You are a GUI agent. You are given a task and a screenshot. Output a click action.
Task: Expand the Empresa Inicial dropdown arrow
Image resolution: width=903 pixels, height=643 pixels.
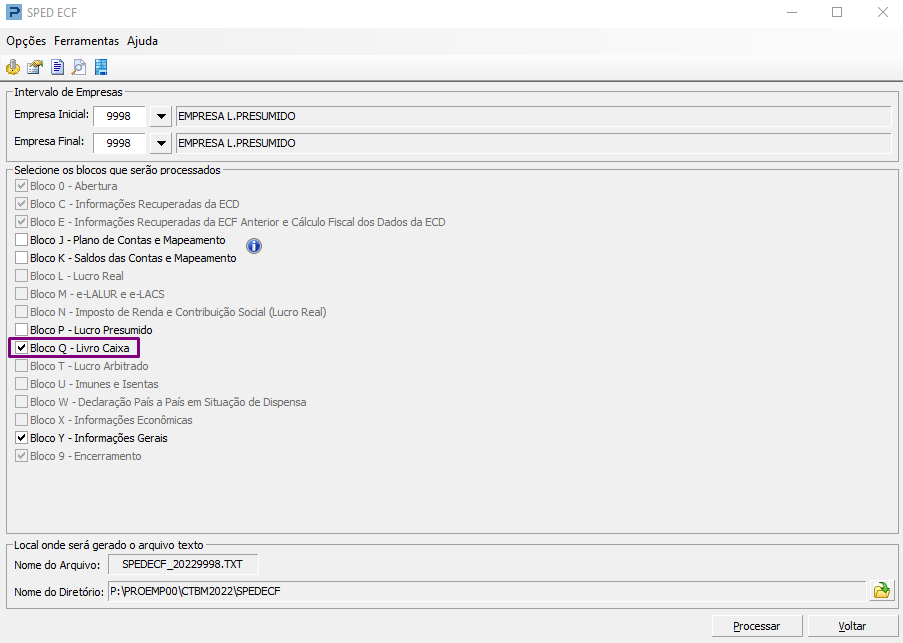point(161,116)
